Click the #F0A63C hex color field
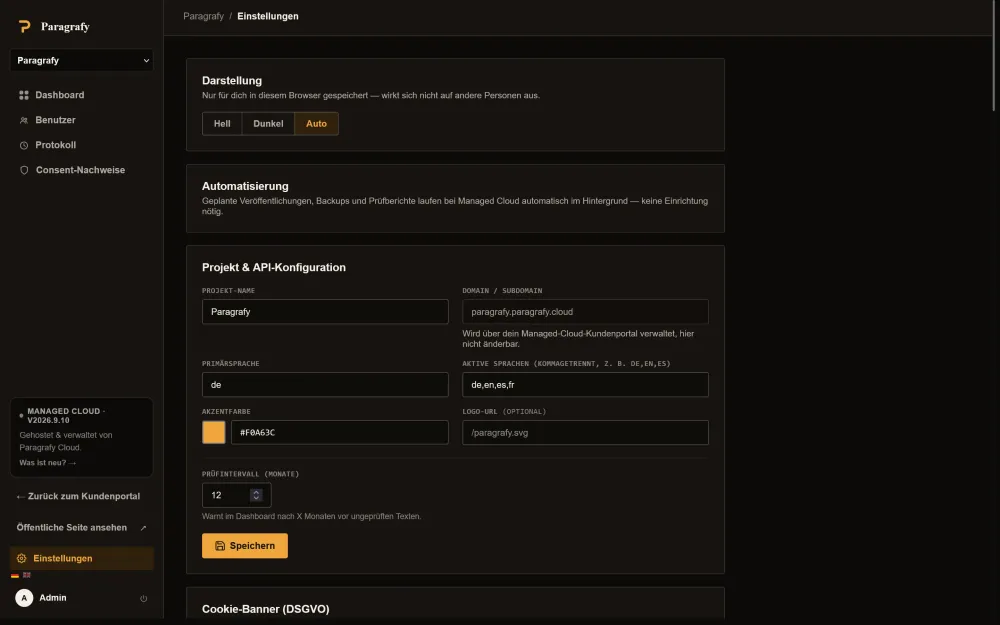 340,432
